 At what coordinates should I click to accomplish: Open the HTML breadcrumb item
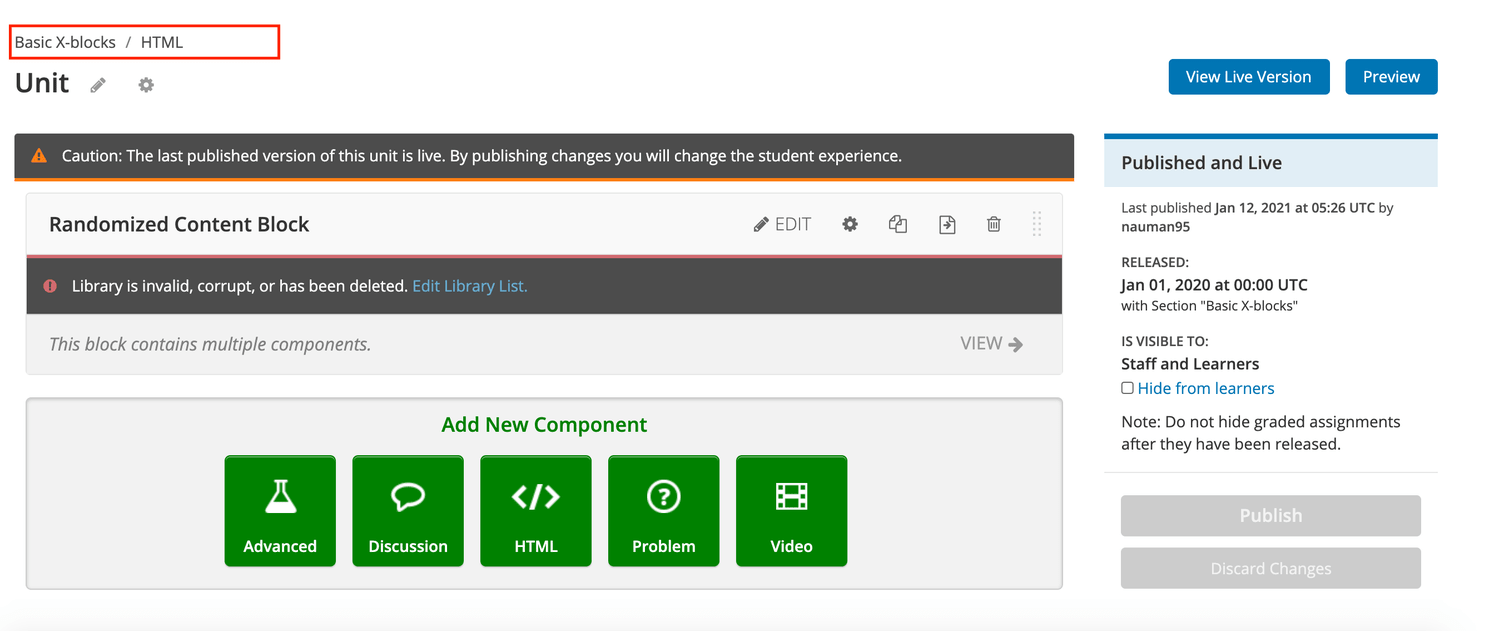tap(162, 42)
